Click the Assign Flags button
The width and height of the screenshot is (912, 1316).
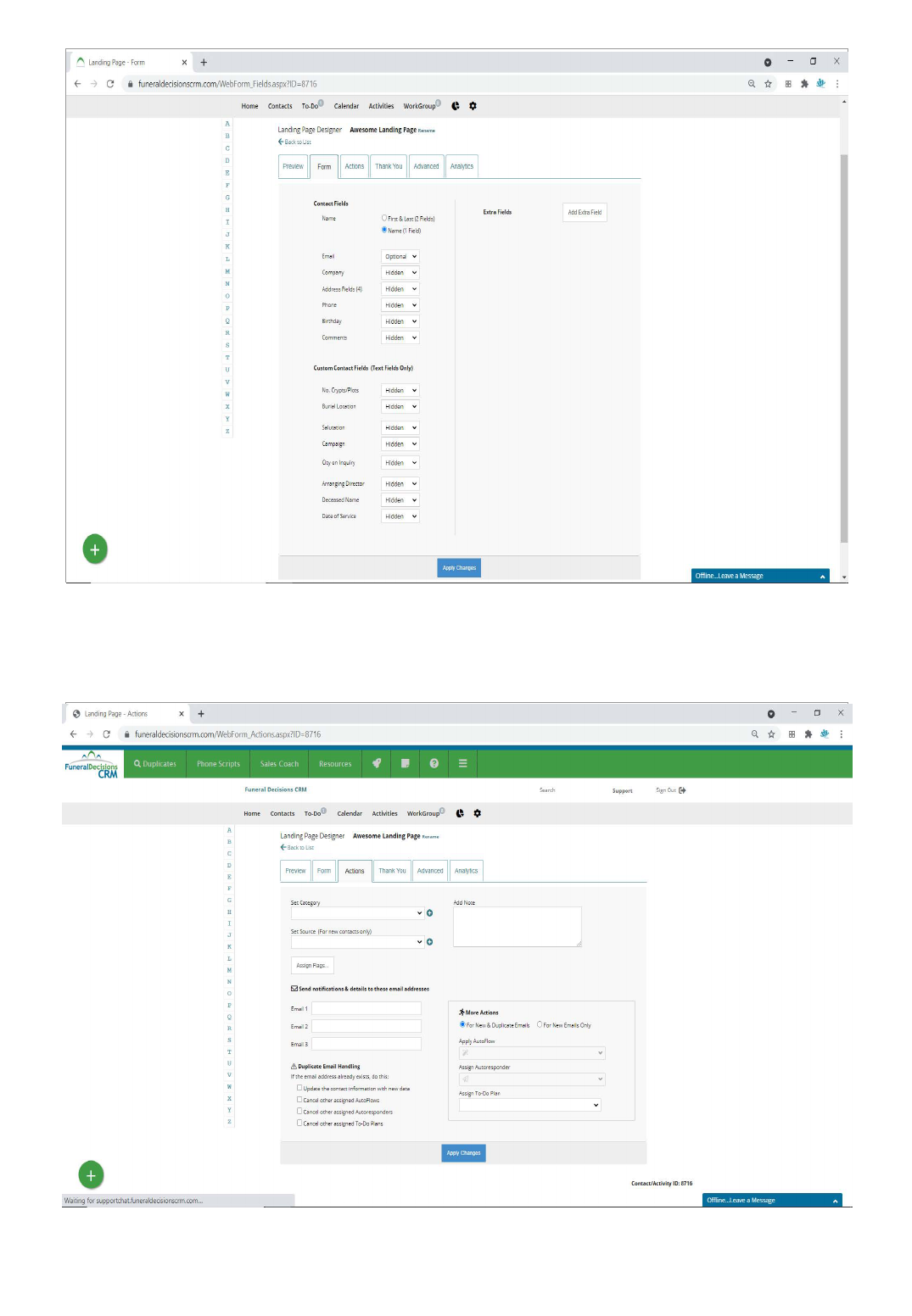(x=312, y=965)
